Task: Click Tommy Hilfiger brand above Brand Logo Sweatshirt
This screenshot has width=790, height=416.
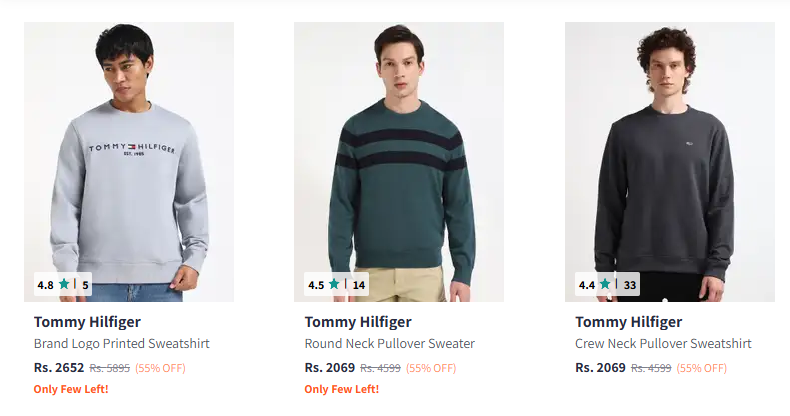Action: pyautogui.click(x=87, y=322)
